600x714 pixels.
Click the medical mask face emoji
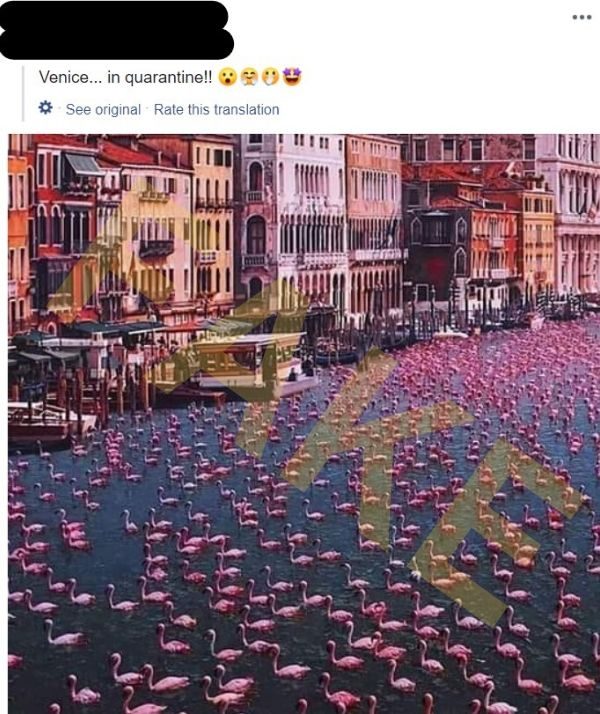point(270,77)
